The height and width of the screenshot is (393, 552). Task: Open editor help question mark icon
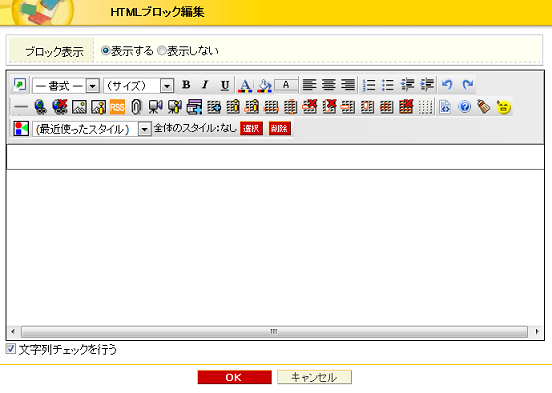[465, 106]
